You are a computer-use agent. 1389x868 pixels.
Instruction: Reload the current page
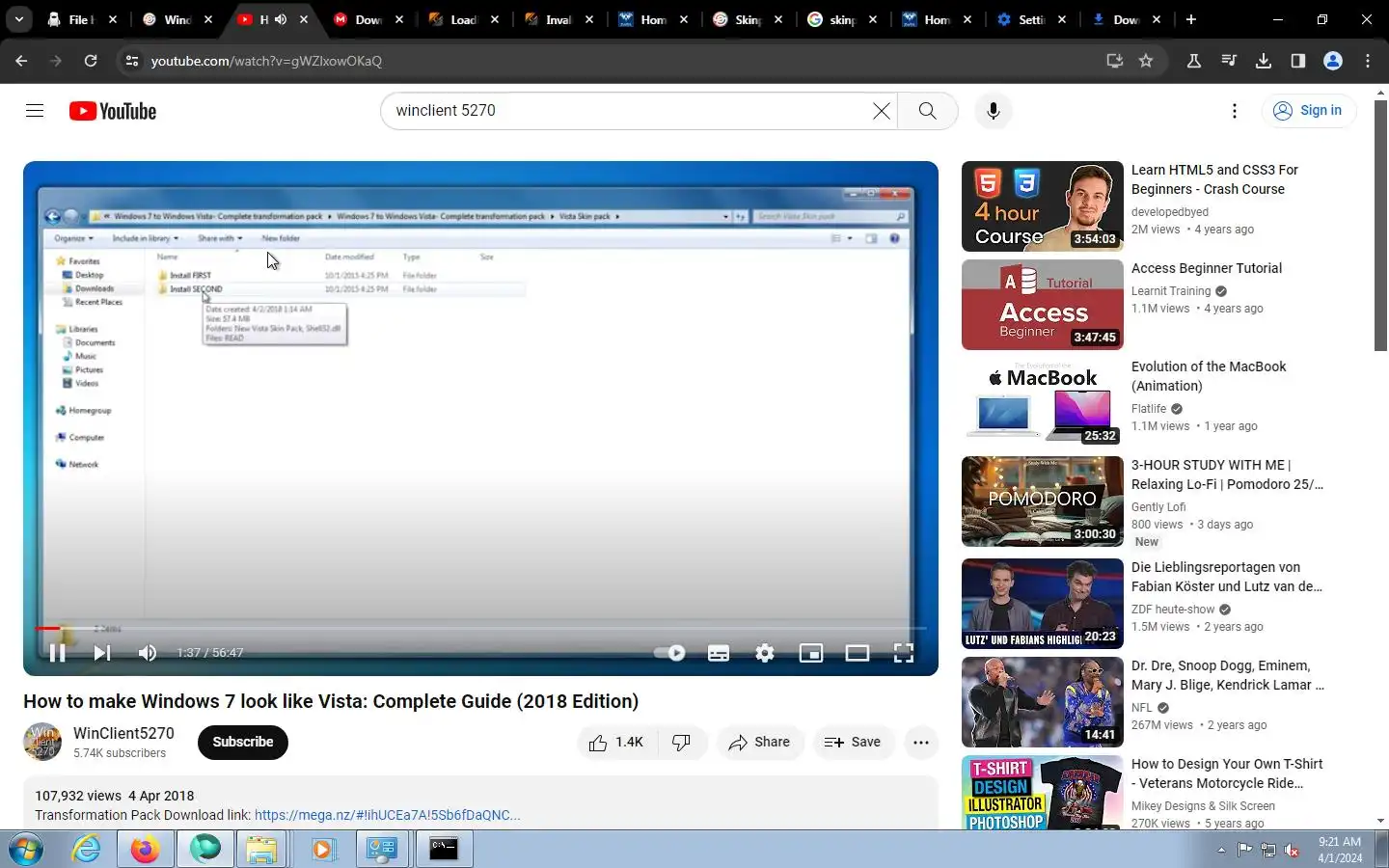coord(91,61)
